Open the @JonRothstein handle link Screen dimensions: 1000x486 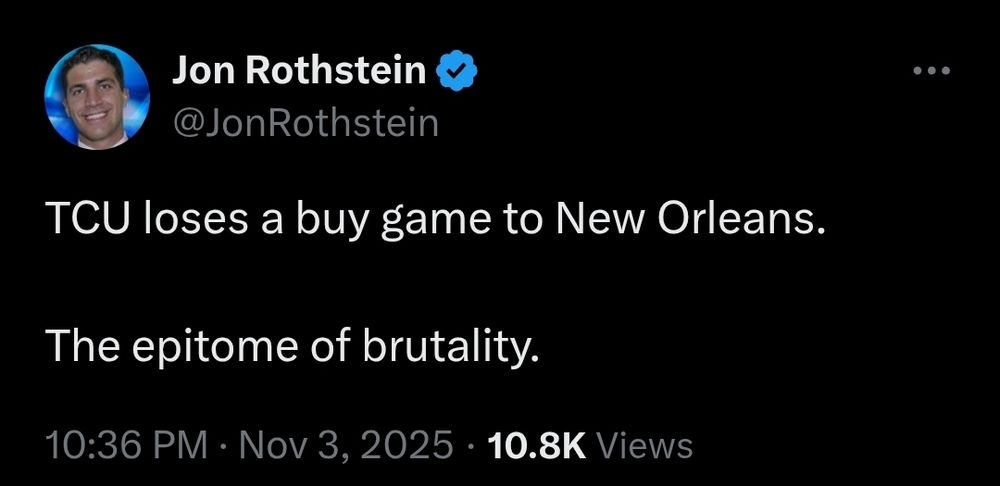(306, 122)
